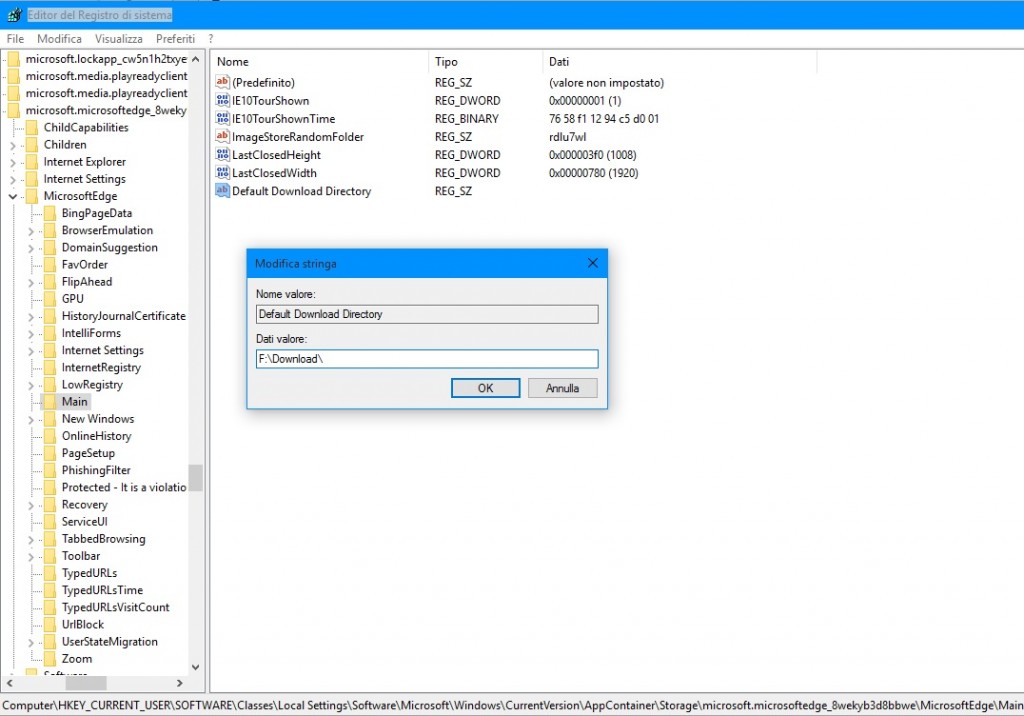The image size is (1024, 716).
Task: Sort values by Tipo column header
Action: (485, 61)
